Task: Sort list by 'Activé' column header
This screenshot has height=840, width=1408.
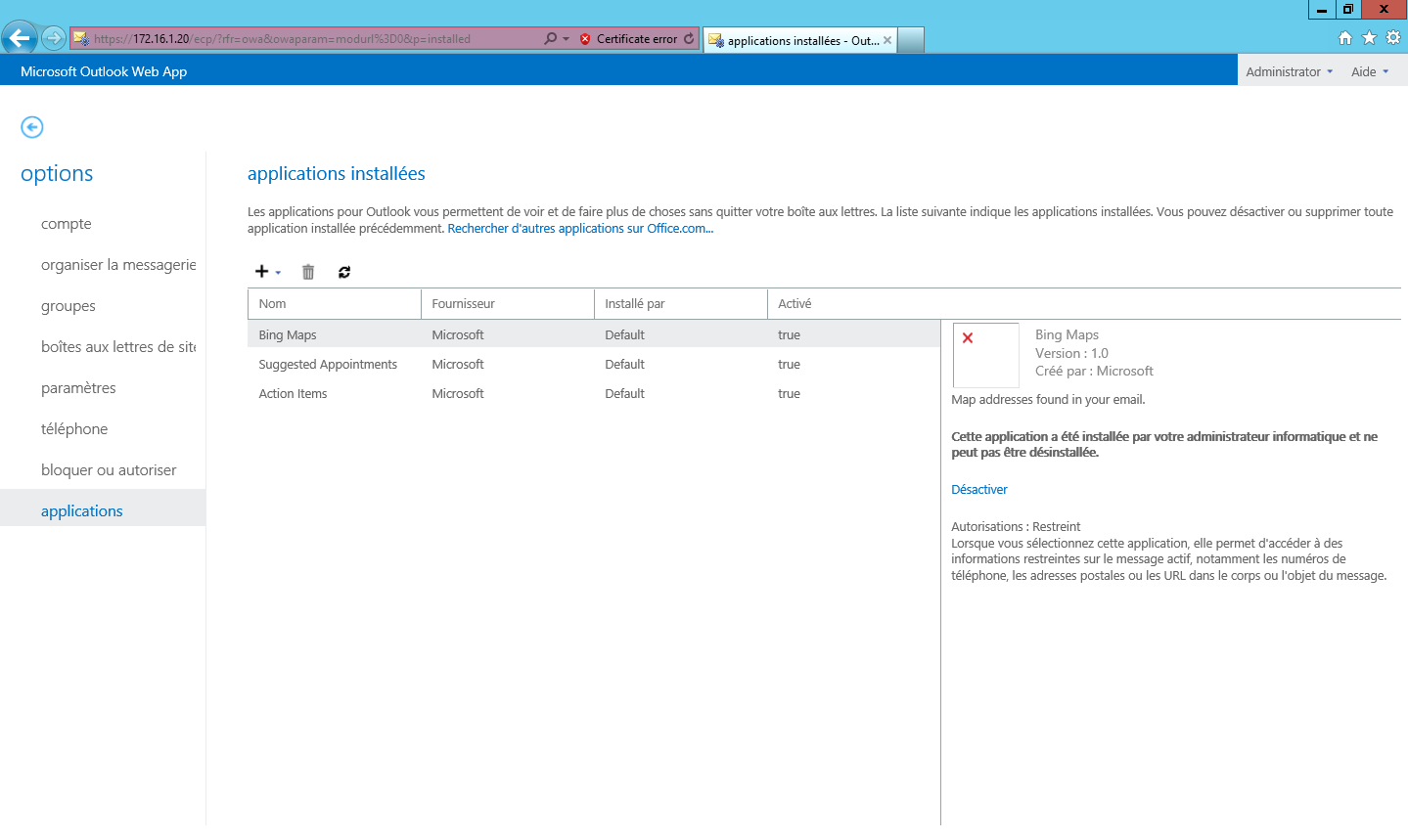Action: 853,304
